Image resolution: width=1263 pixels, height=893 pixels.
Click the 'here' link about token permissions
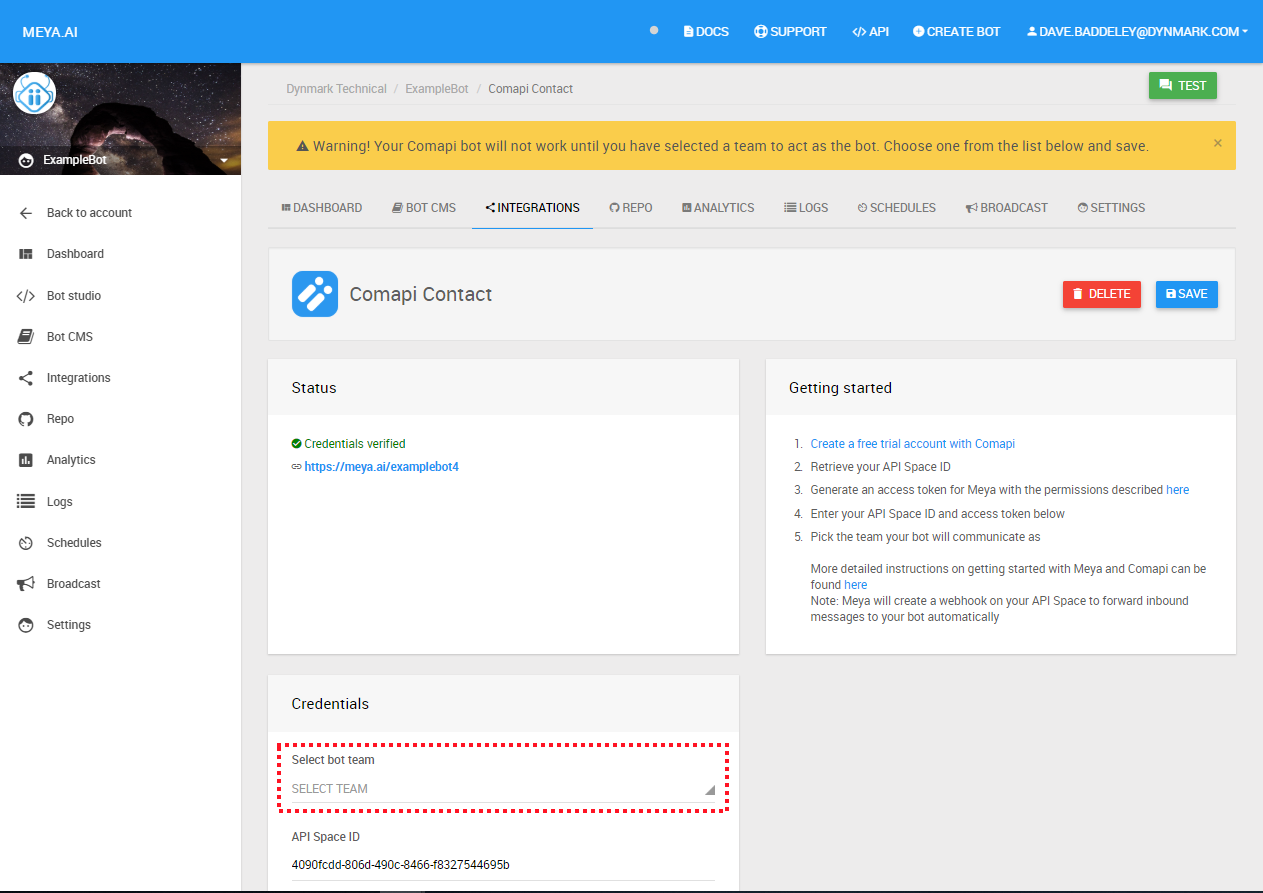[1178, 490]
